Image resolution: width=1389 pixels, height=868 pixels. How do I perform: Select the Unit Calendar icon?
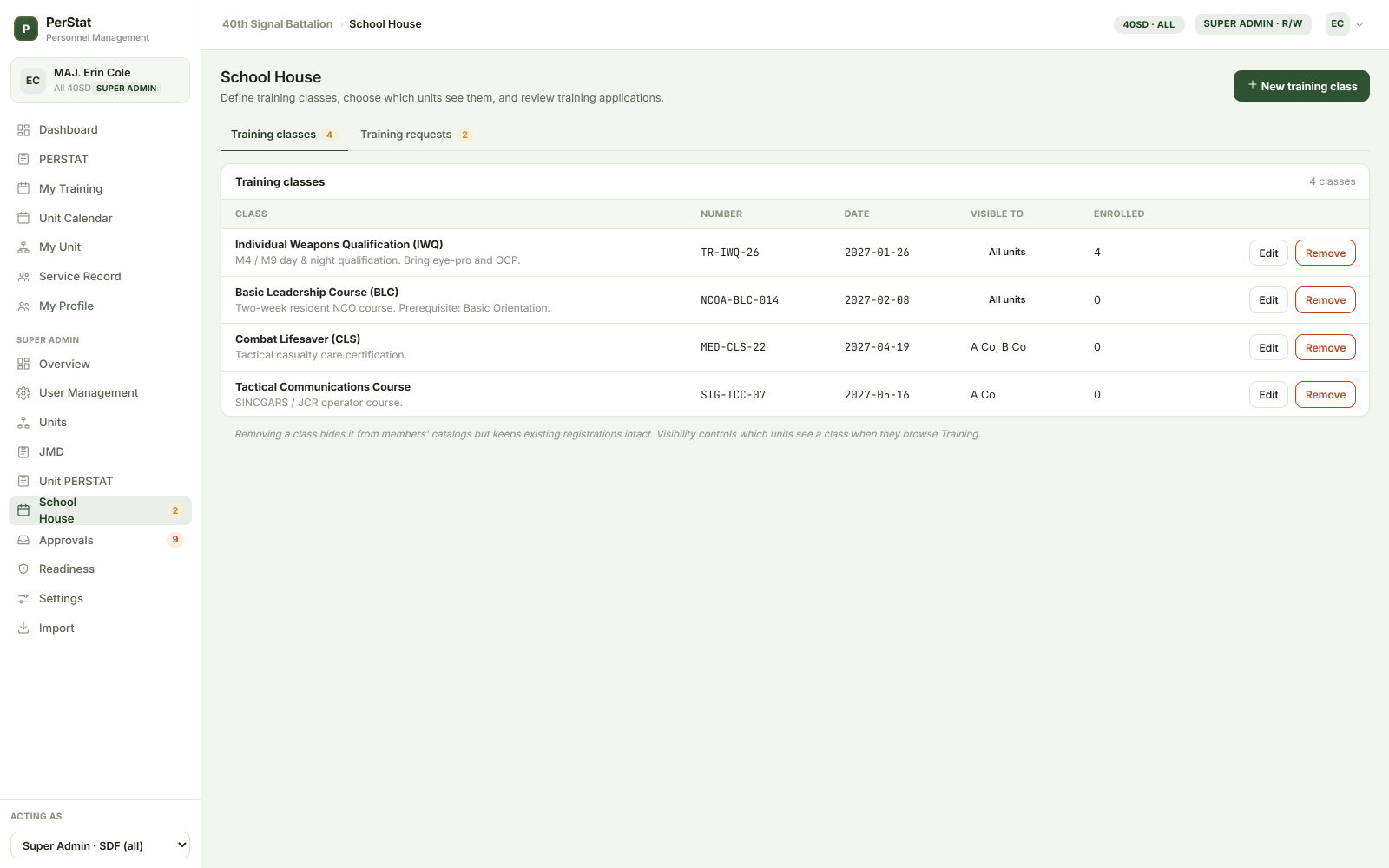[23, 219]
